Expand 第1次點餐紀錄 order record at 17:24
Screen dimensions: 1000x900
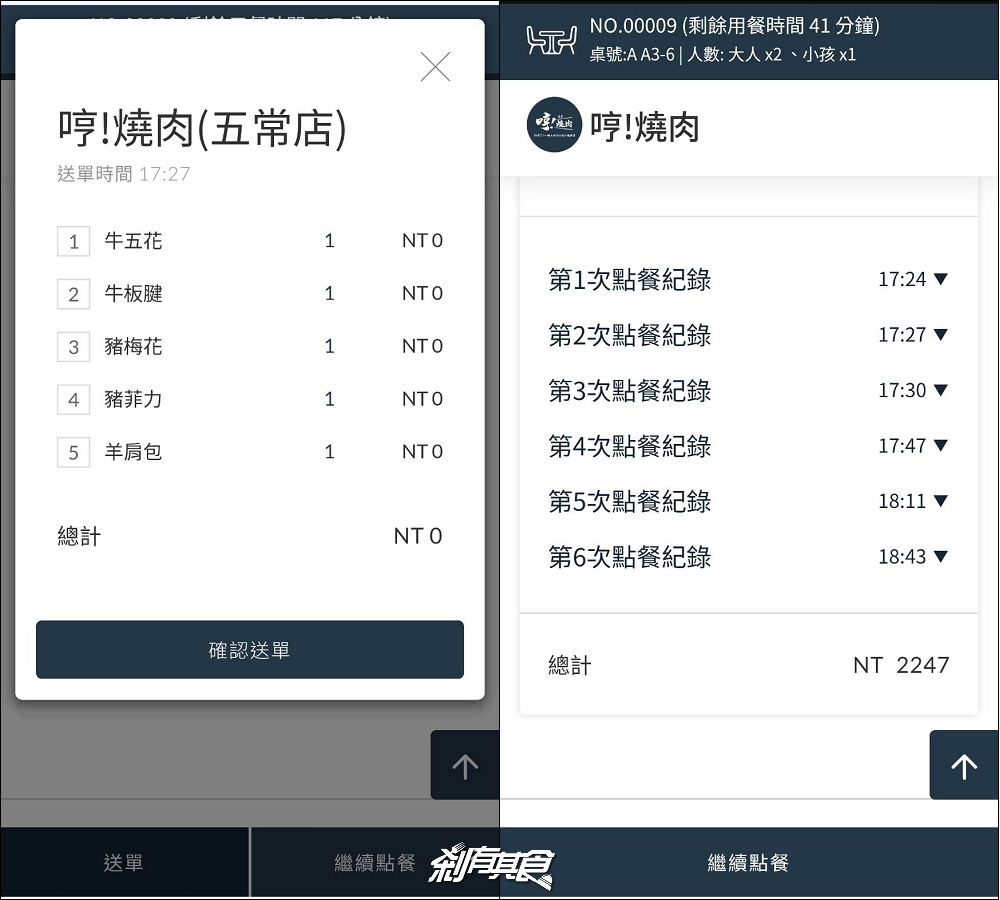click(939, 280)
